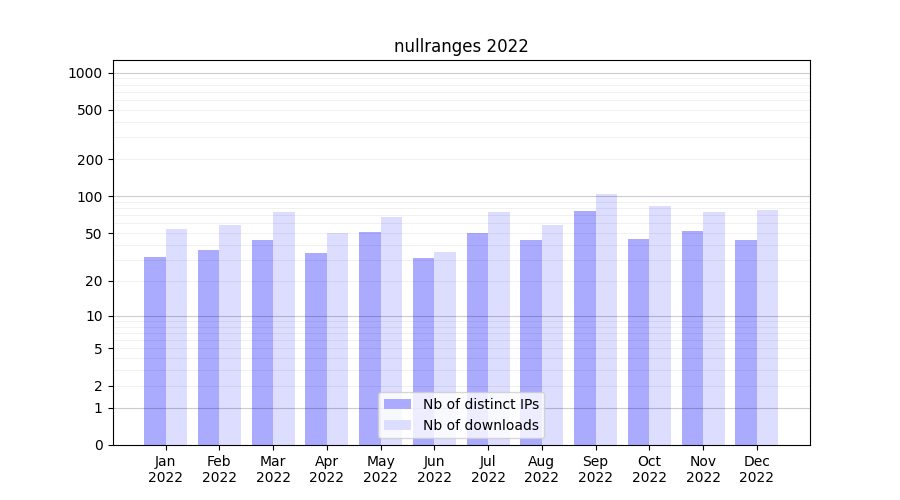900x500 pixels.
Task: Pick the Mar 2022 downloads bar
Action: tap(284, 328)
